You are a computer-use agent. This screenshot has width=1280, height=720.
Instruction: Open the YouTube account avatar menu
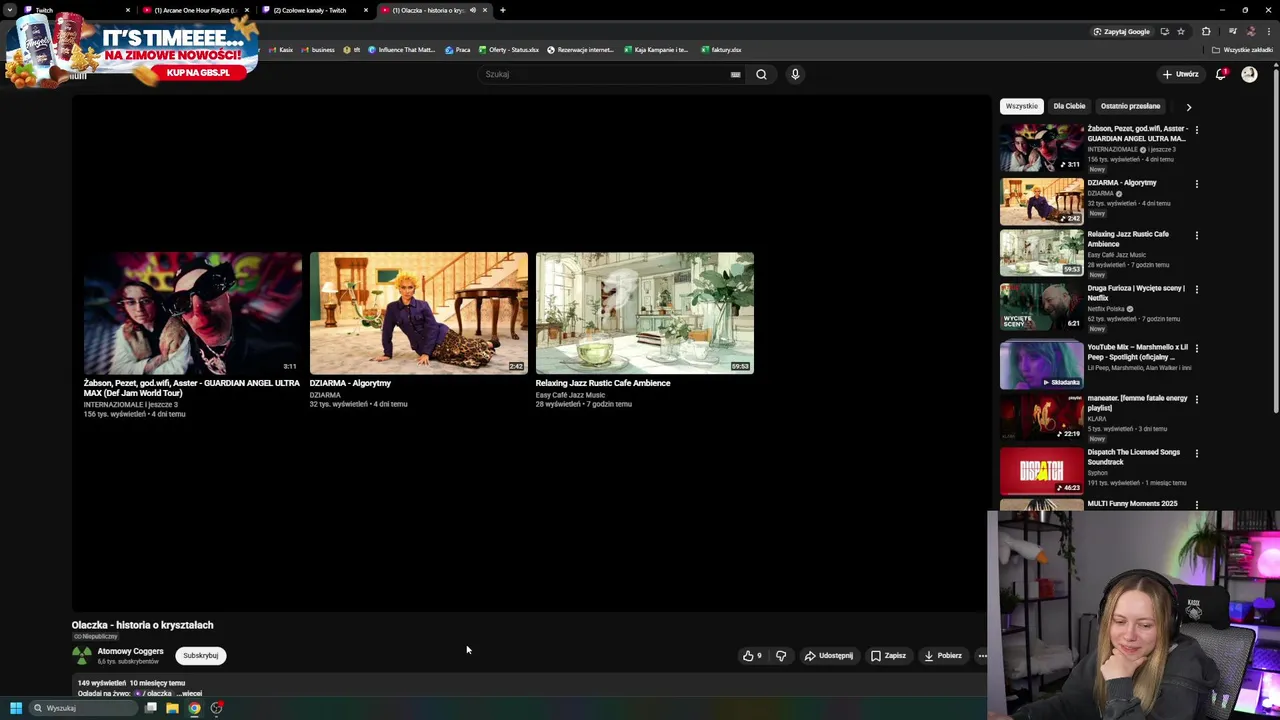(x=1249, y=74)
